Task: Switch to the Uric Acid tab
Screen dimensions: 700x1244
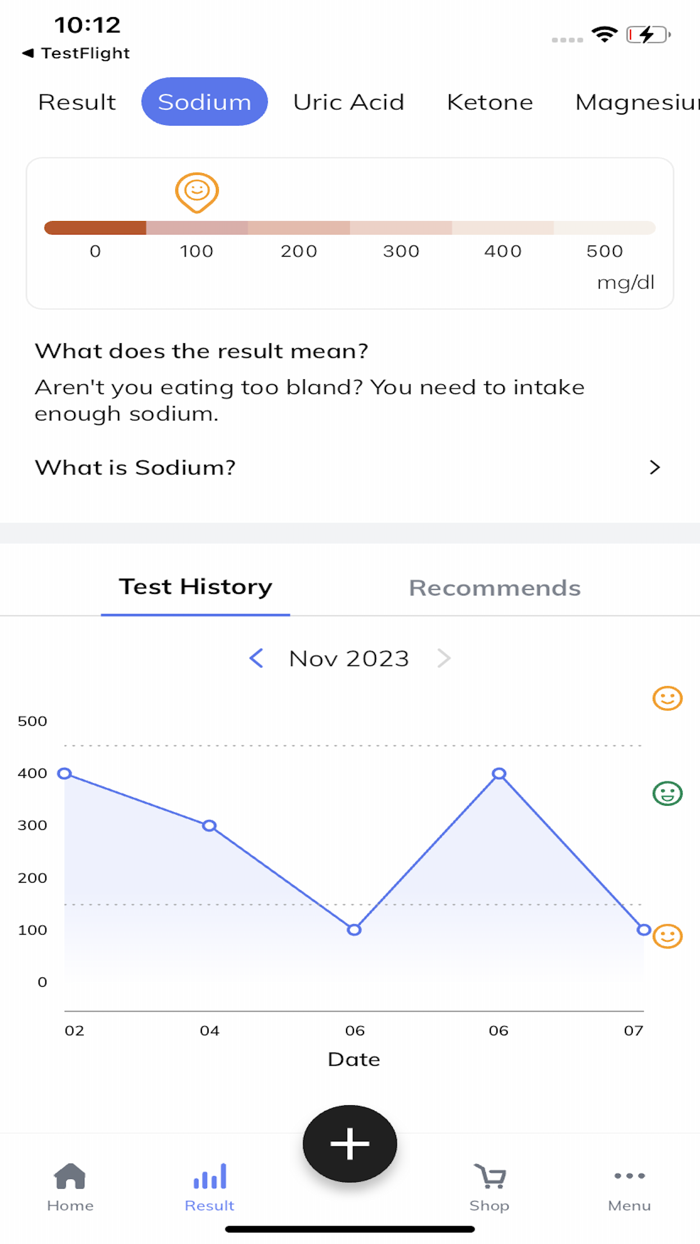Action: point(349,102)
